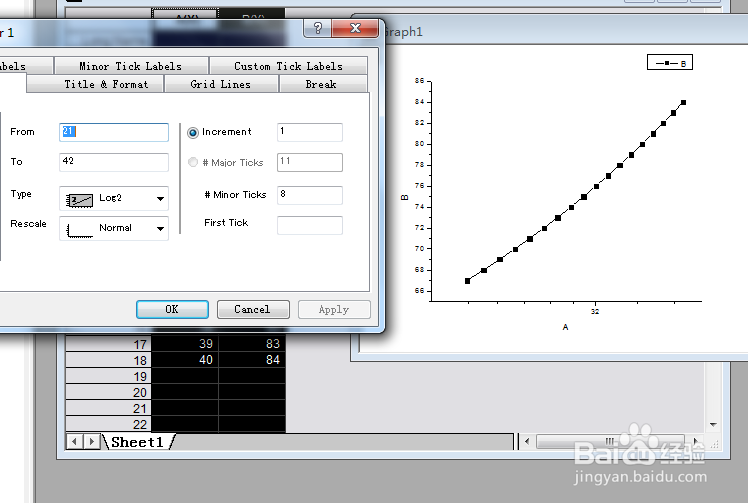This screenshot has width=748, height=503.
Task: Click the First Tick input field
Action: (310, 225)
